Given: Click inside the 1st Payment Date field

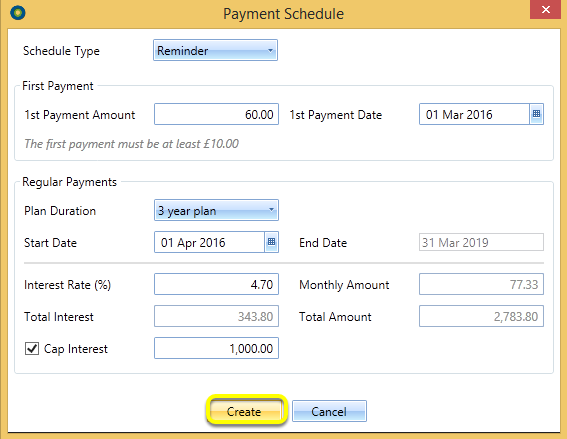Looking at the screenshot, I should click(x=474, y=114).
